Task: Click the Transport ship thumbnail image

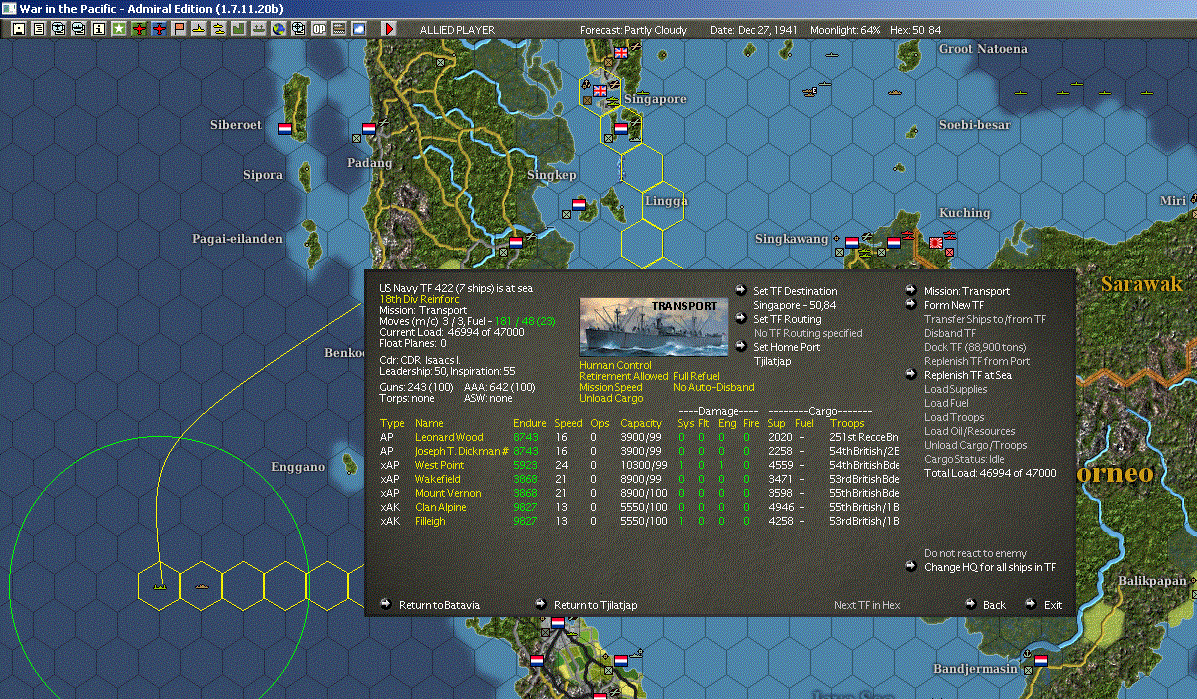Action: 653,327
